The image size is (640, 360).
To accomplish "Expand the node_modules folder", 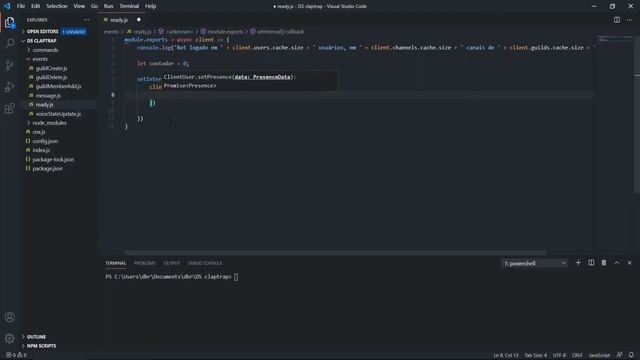I will point(49,123).
